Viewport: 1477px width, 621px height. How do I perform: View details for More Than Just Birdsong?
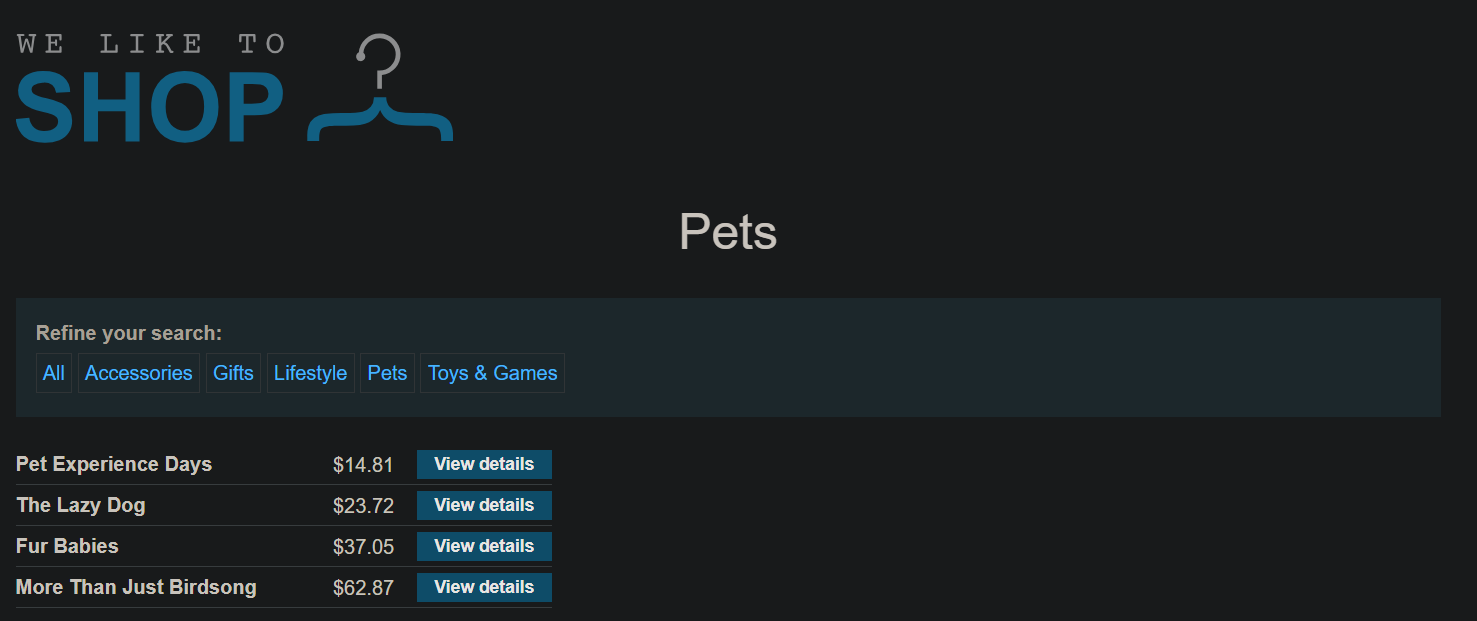click(484, 587)
